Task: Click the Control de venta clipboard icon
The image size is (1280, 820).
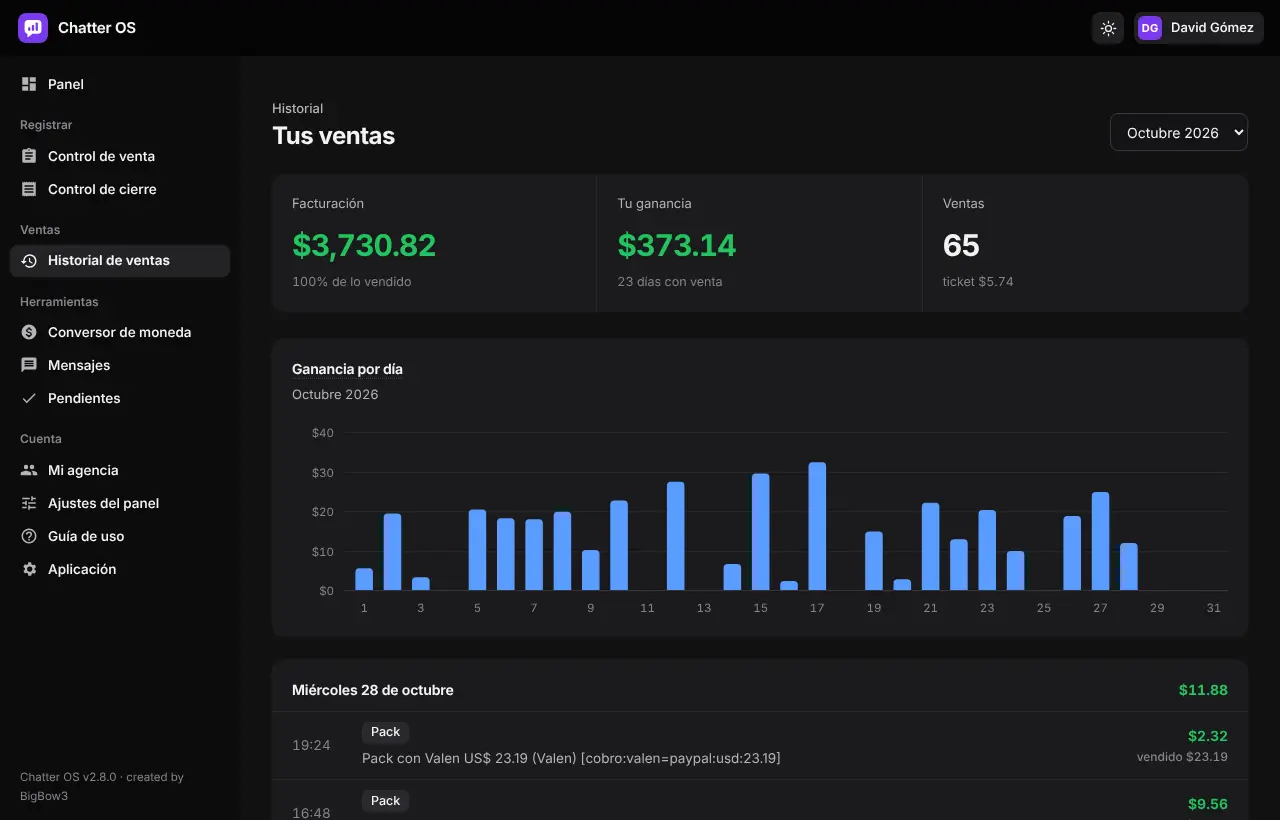Action: pyautogui.click(x=29, y=156)
